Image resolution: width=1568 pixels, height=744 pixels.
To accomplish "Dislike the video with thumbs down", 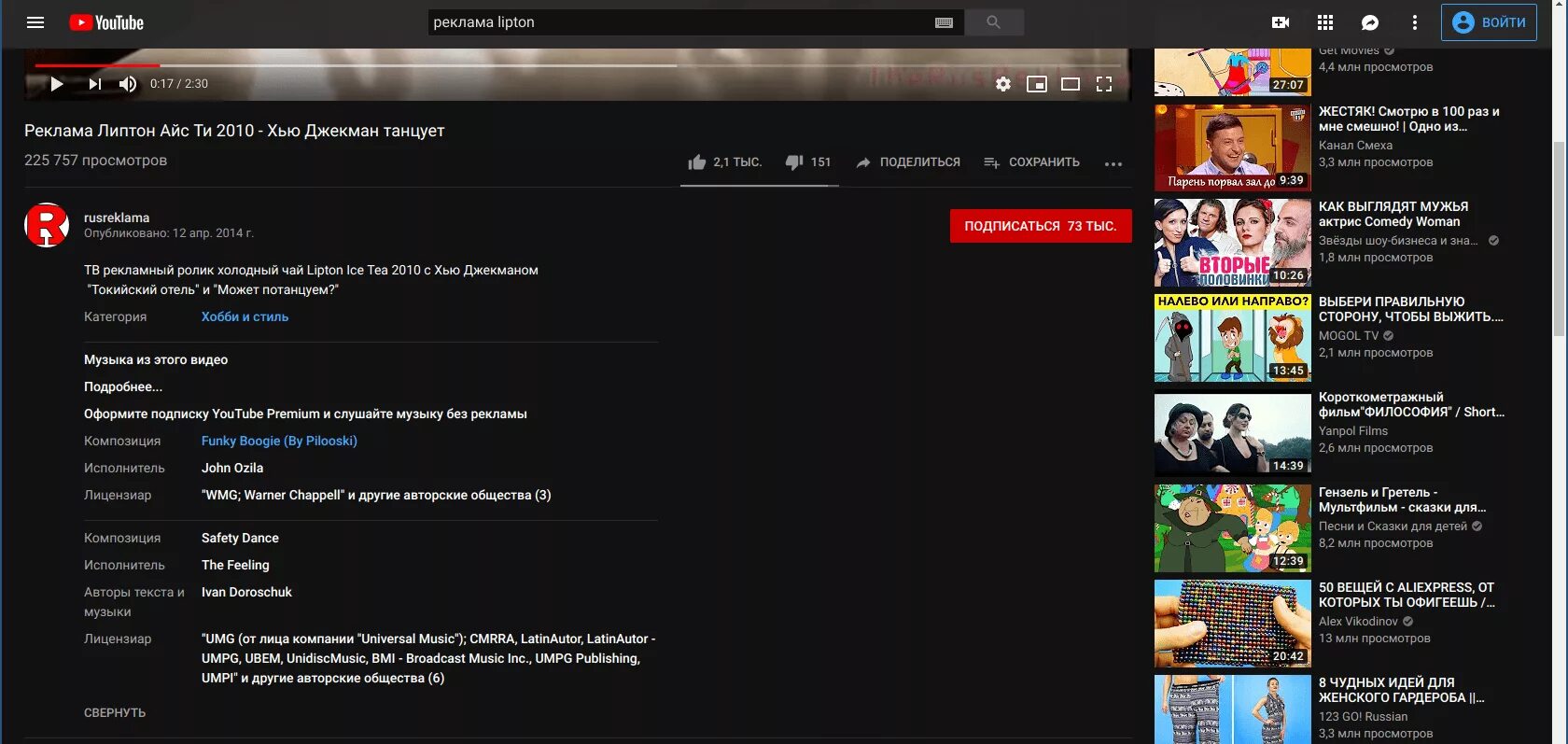I will [808, 162].
